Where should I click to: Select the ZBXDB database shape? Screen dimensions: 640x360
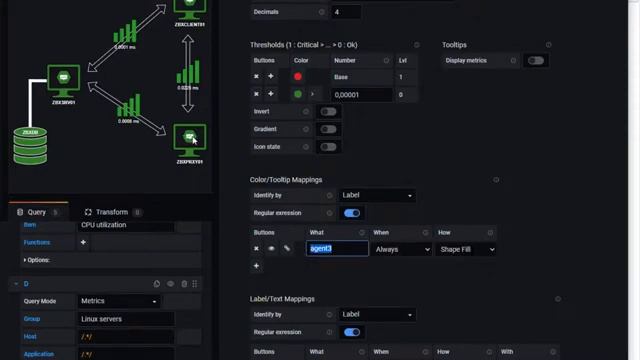point(30,146)
